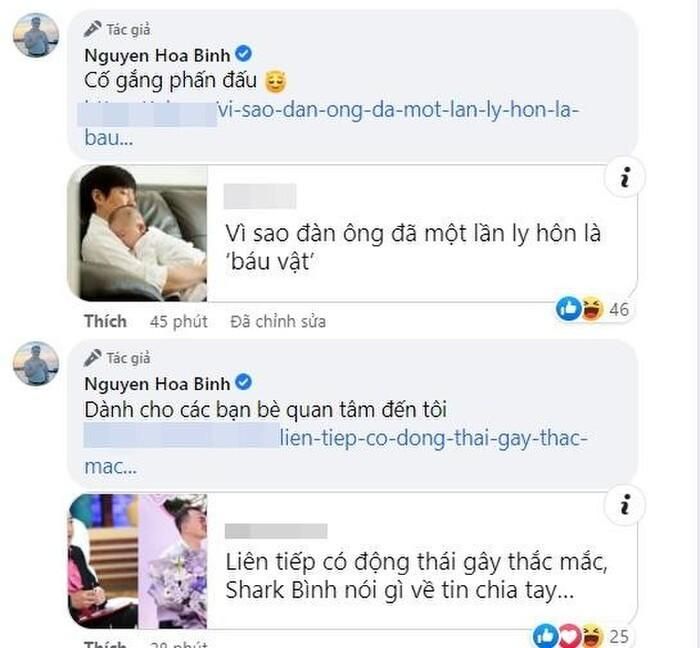This screenshot has height=648, width=700.
Task: Click the Tác giả microphone icon in the first comment
Action: tap(92, 29)
